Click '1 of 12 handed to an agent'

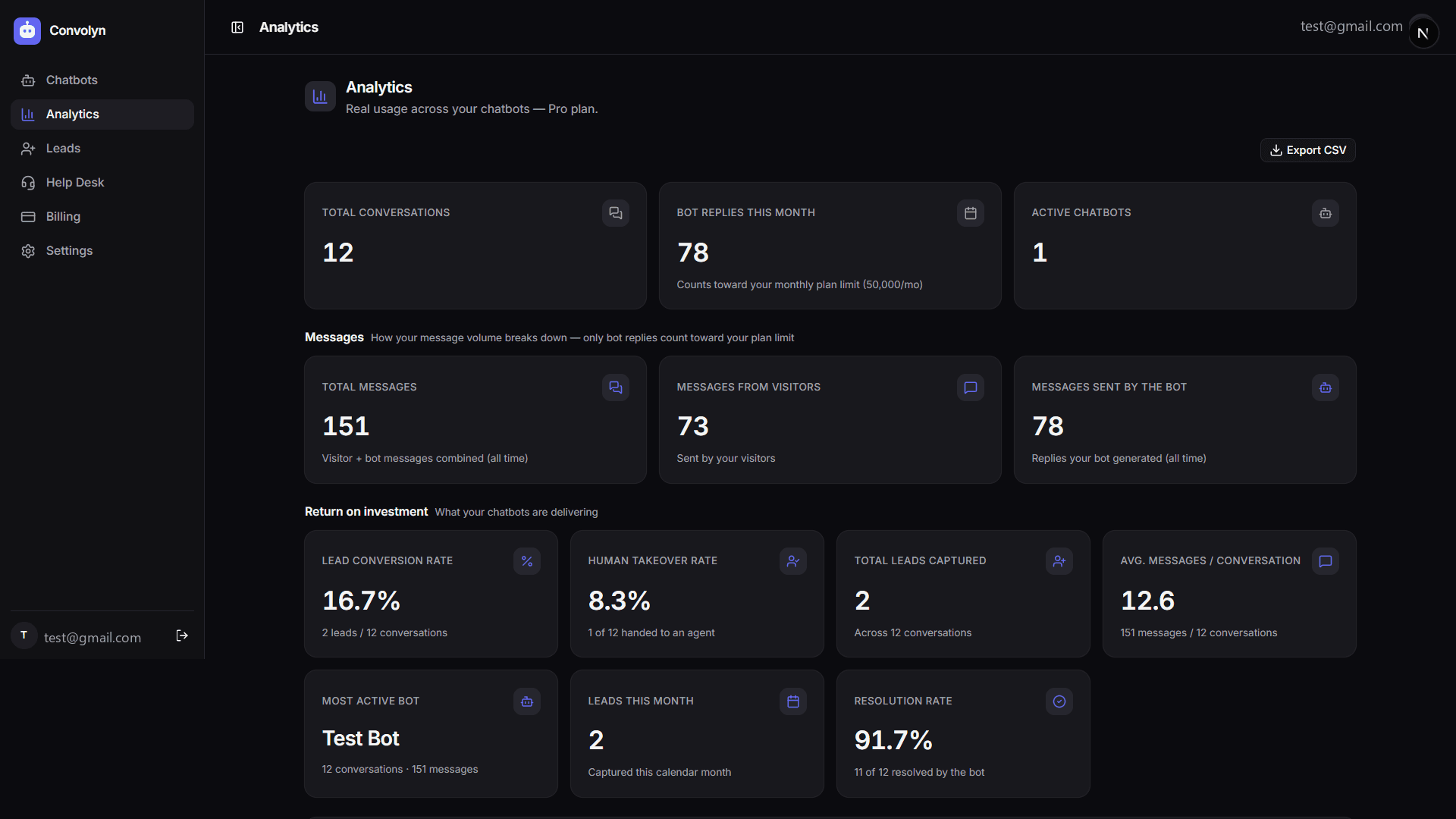tap(651, 633)
